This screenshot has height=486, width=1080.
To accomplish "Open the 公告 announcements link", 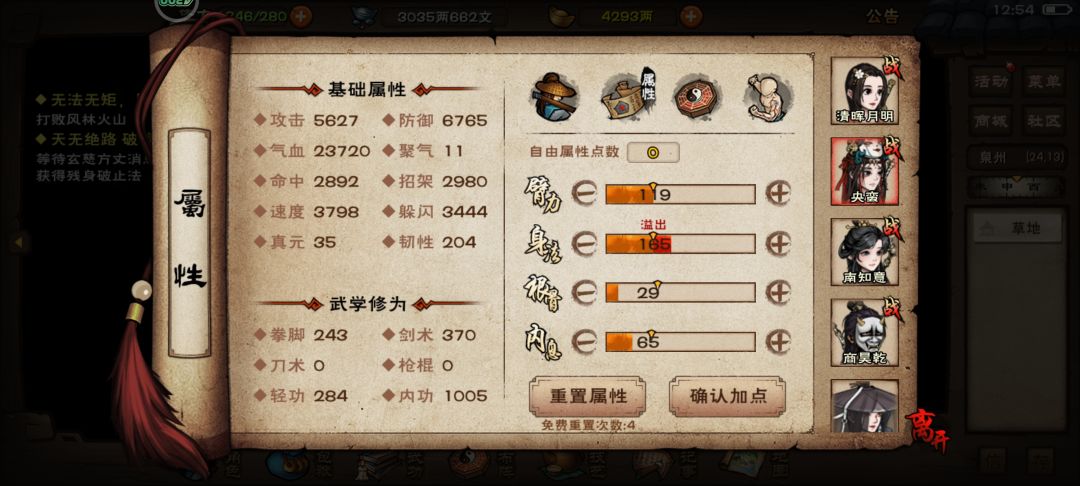I will click(882, 16).
